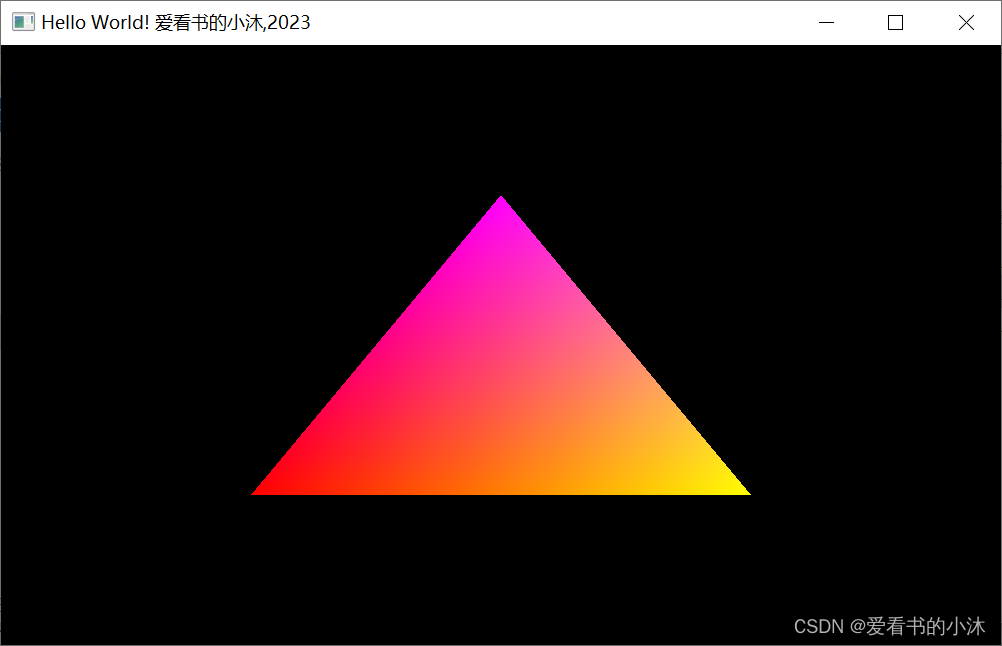Click the application icon in title bar
Screen dimensions: 1002x646
tap(23, 22)
